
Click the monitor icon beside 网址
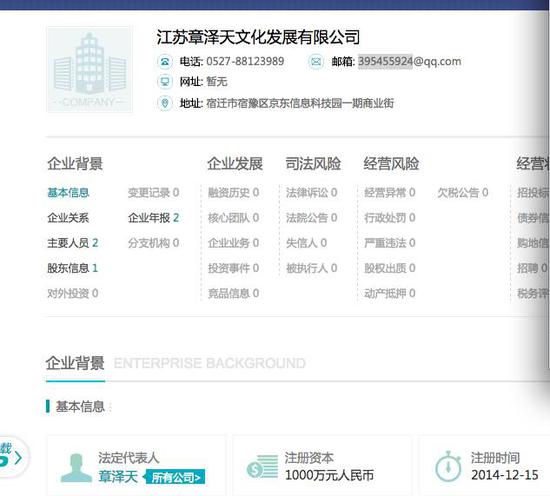click(165, 82)
